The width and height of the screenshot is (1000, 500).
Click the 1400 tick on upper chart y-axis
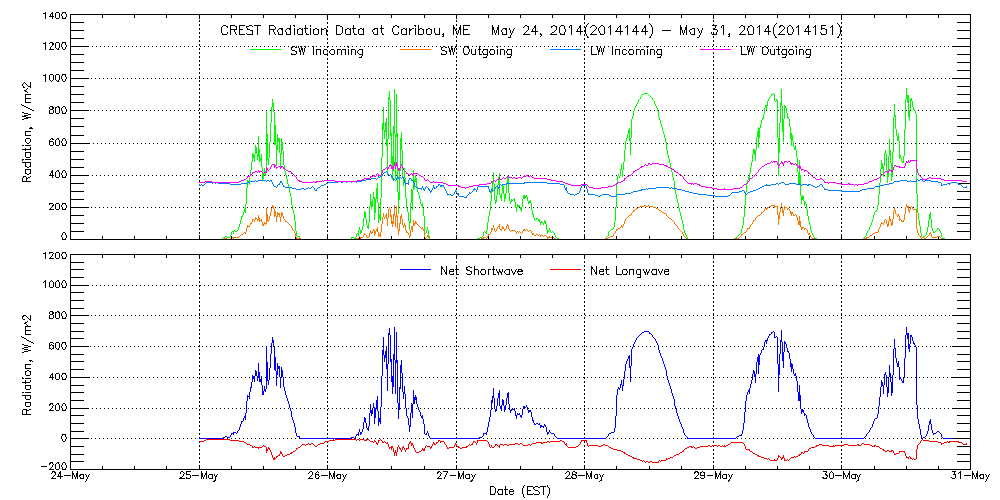pos(54,18)
